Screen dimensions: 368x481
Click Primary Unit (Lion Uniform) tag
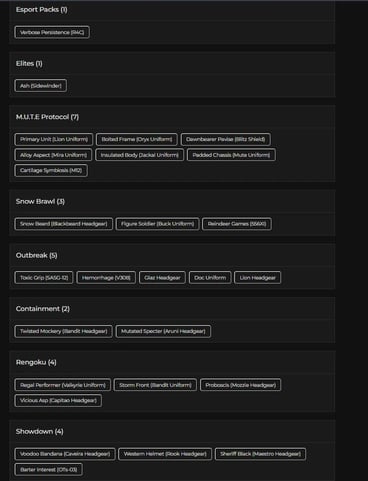click(54, 139)
